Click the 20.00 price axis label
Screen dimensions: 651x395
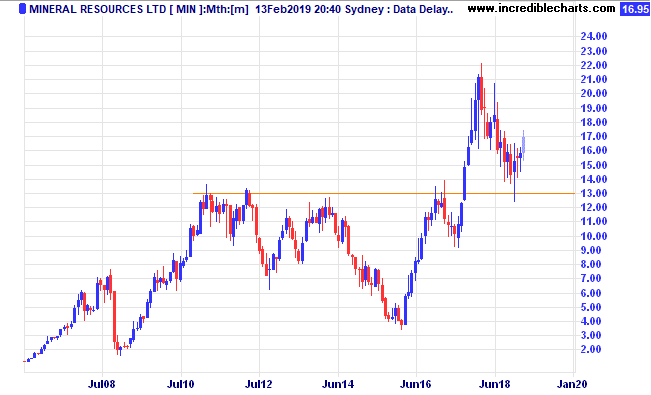pyautogui.click(x=594, y=93)
